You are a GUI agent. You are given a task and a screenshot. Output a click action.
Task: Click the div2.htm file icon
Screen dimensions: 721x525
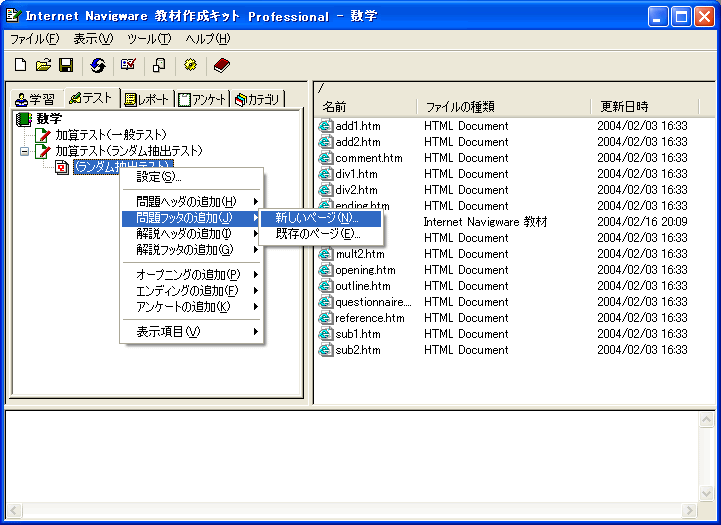tap(326, 189)
